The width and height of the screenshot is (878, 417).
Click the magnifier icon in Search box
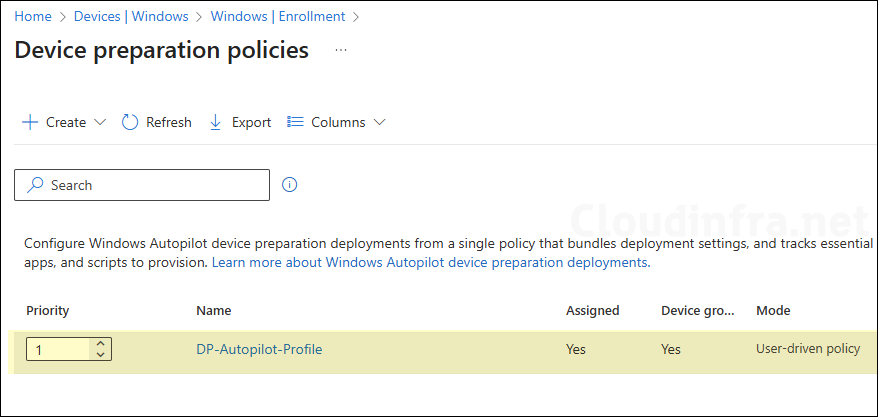(x=36, y=185)
